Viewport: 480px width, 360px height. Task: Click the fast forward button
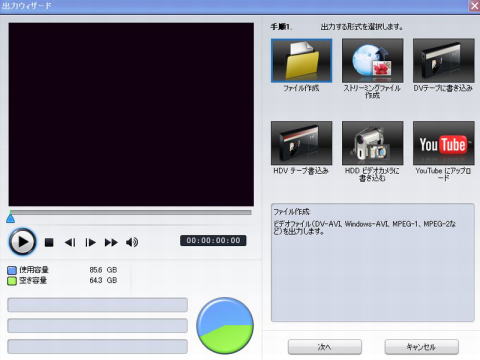[x=111, y=242]
